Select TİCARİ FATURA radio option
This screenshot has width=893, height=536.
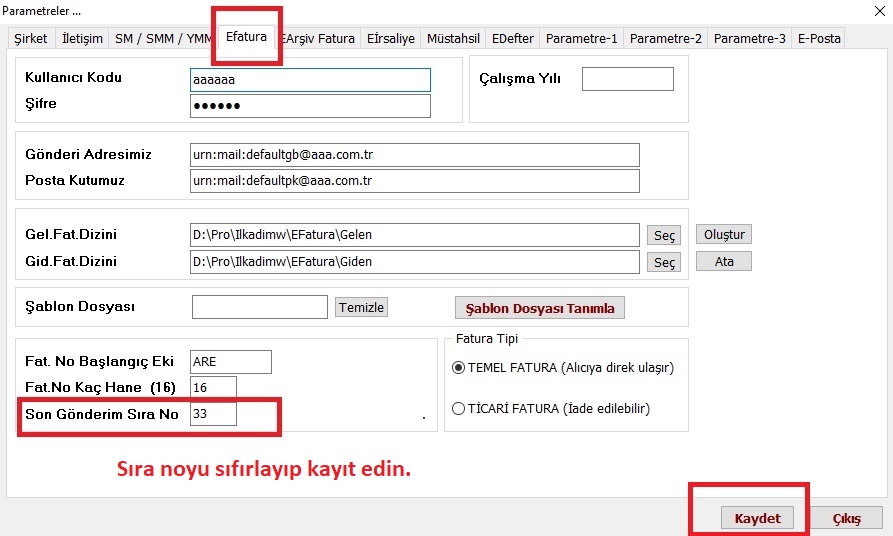tap(459, 408)
